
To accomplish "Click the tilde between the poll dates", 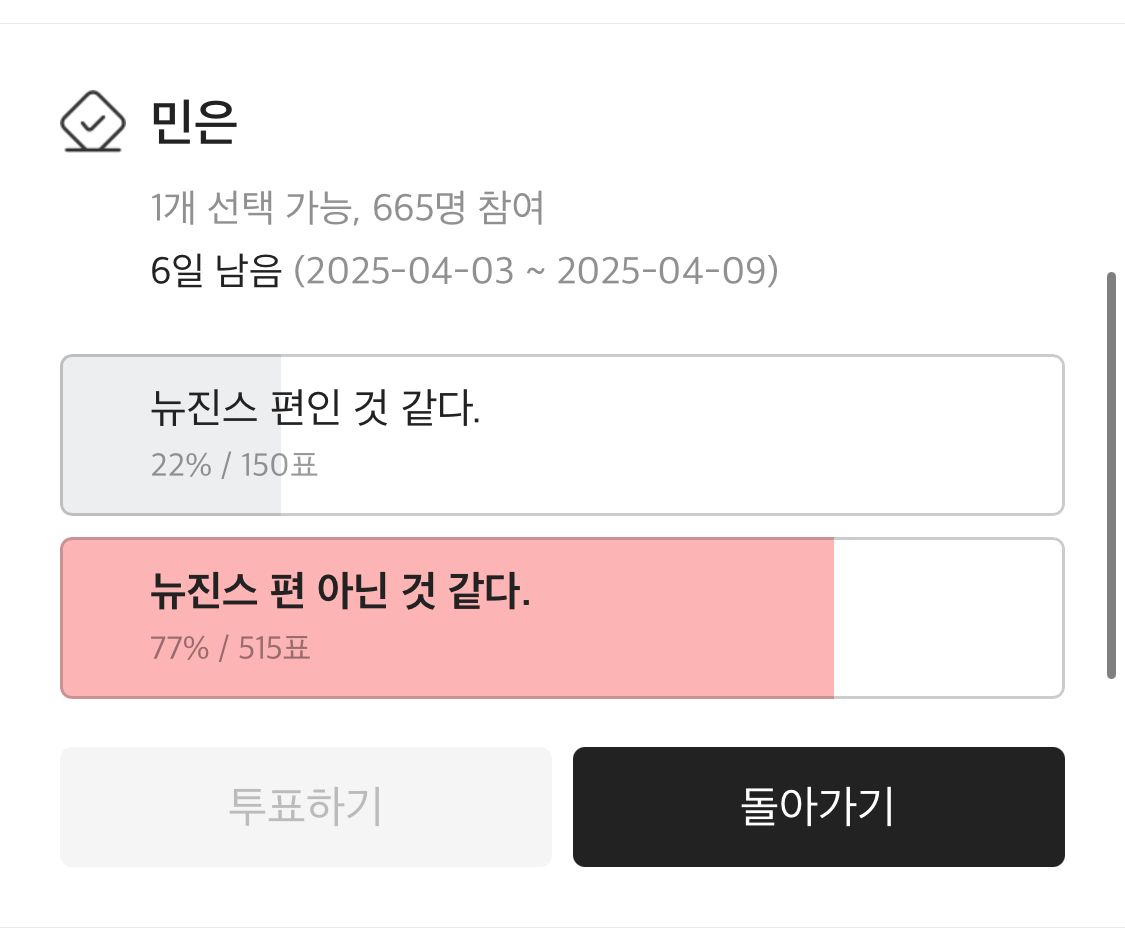I will pos(535,272).
